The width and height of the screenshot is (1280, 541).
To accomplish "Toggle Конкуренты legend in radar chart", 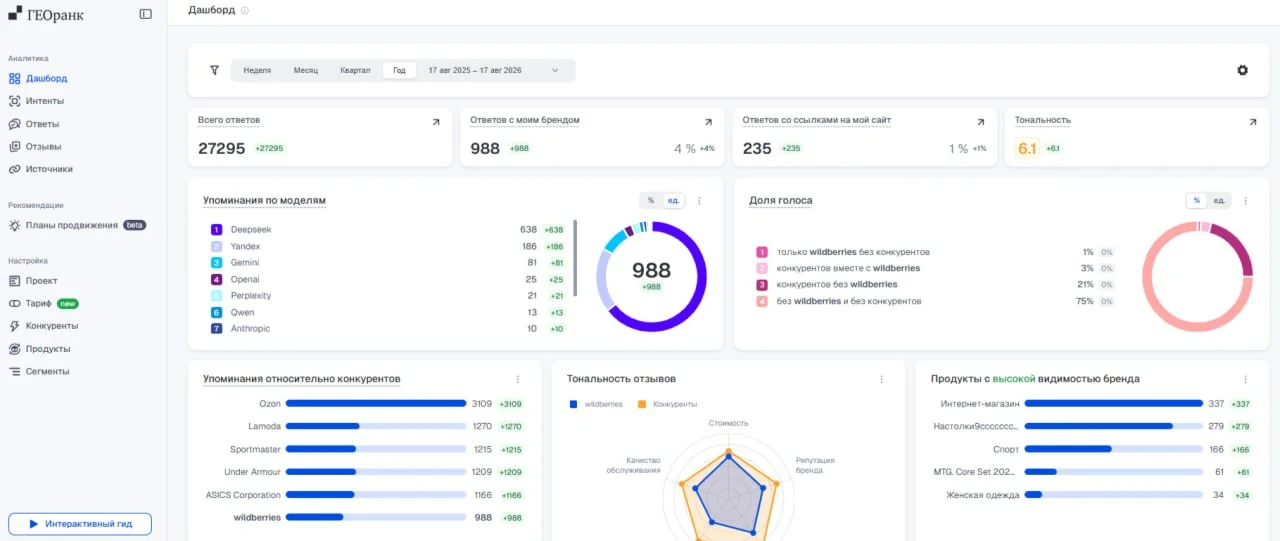I will coord(669,404).
